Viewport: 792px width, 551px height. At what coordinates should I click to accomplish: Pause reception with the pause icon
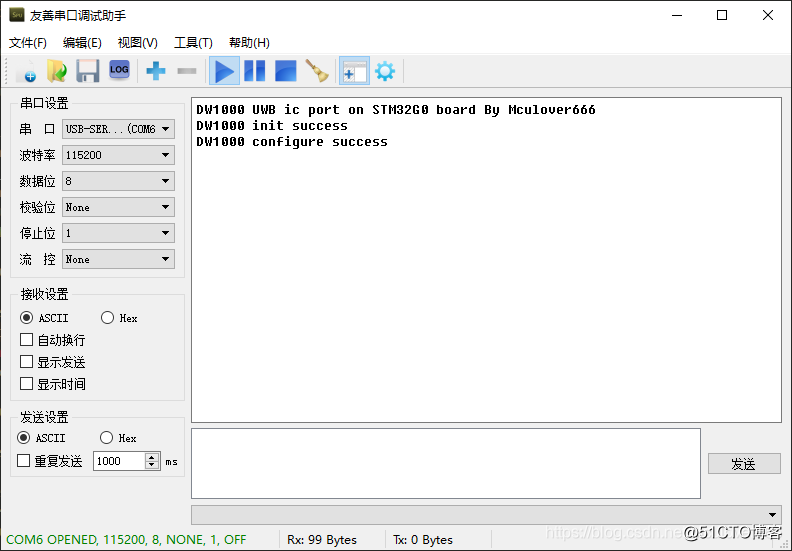255,71
